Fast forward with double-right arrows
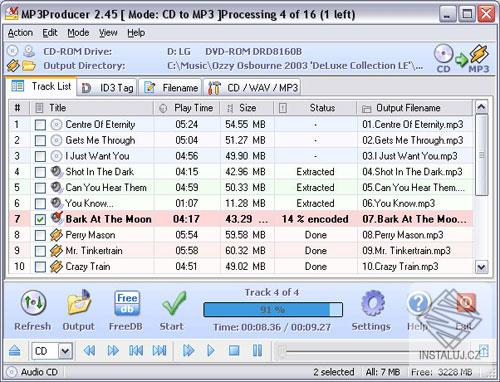This screenshot has width=500, height=382. 113,351
